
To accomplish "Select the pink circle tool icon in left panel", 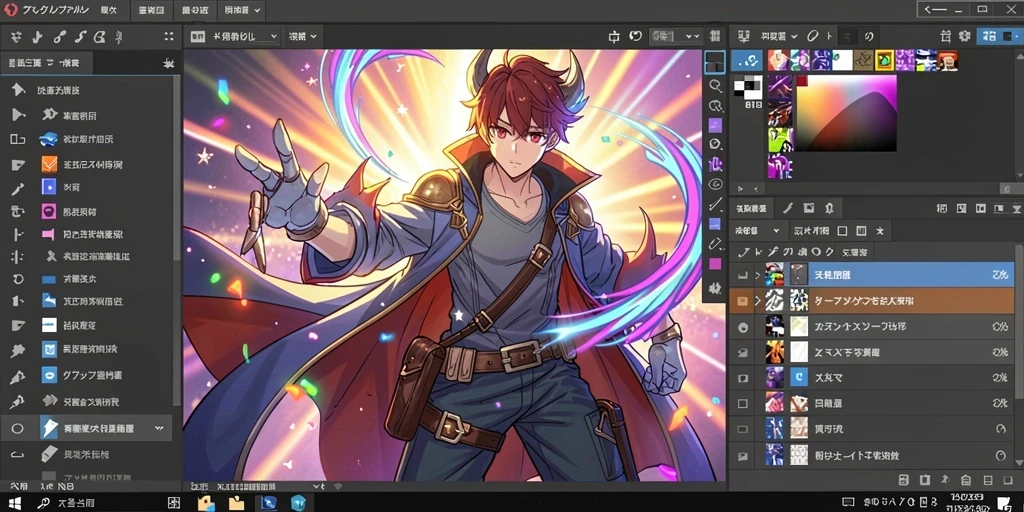I will (x=49, y=211).
